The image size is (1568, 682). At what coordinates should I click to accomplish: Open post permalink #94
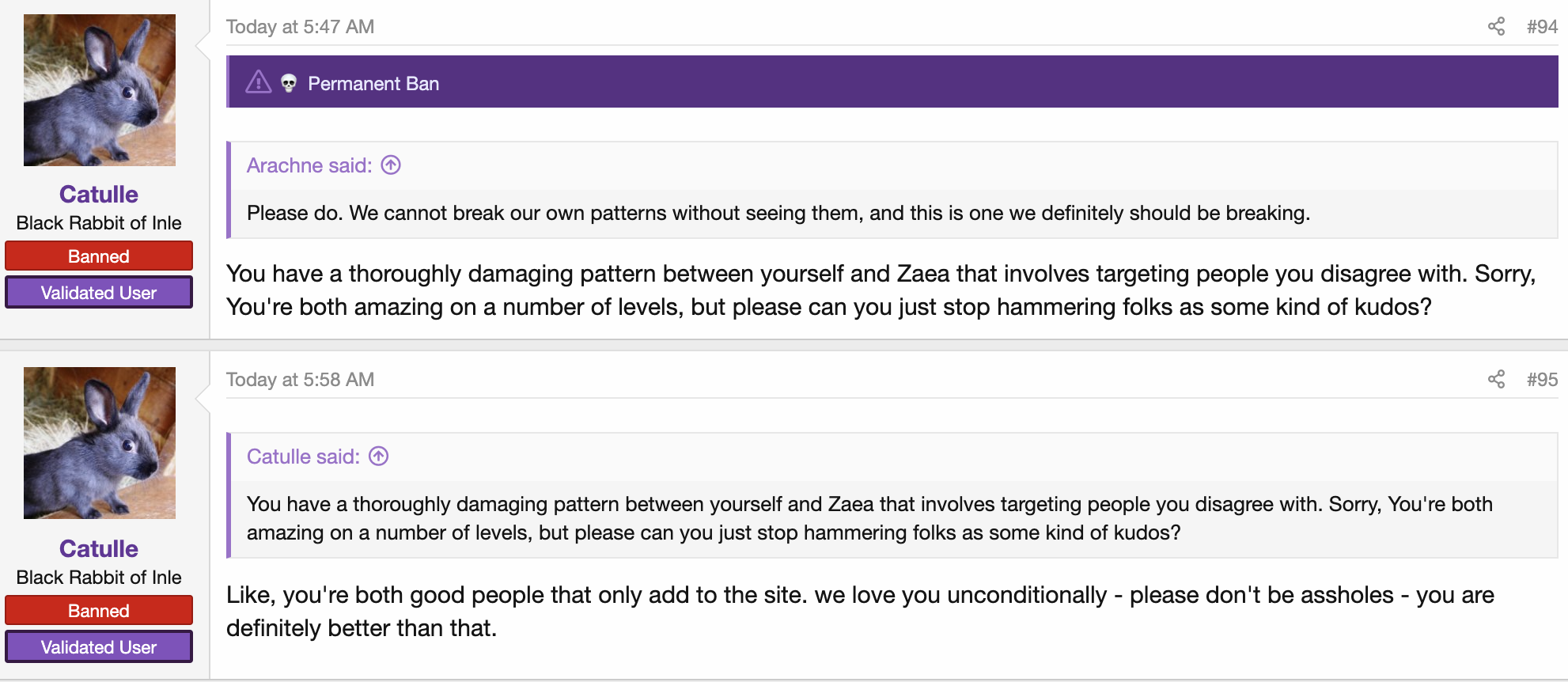pyautogui.click(x=1542, y=27)
